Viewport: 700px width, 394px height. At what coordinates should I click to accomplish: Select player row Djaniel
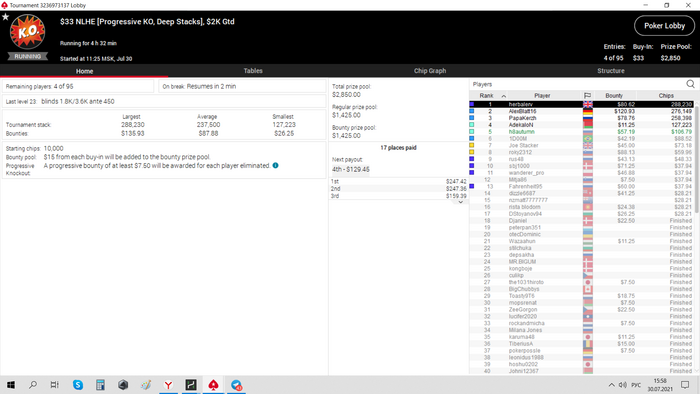582,221
